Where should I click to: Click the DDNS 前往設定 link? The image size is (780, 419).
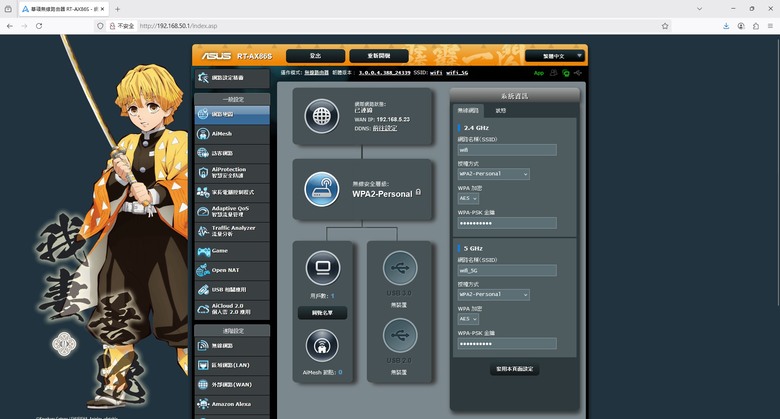(385, 128)
